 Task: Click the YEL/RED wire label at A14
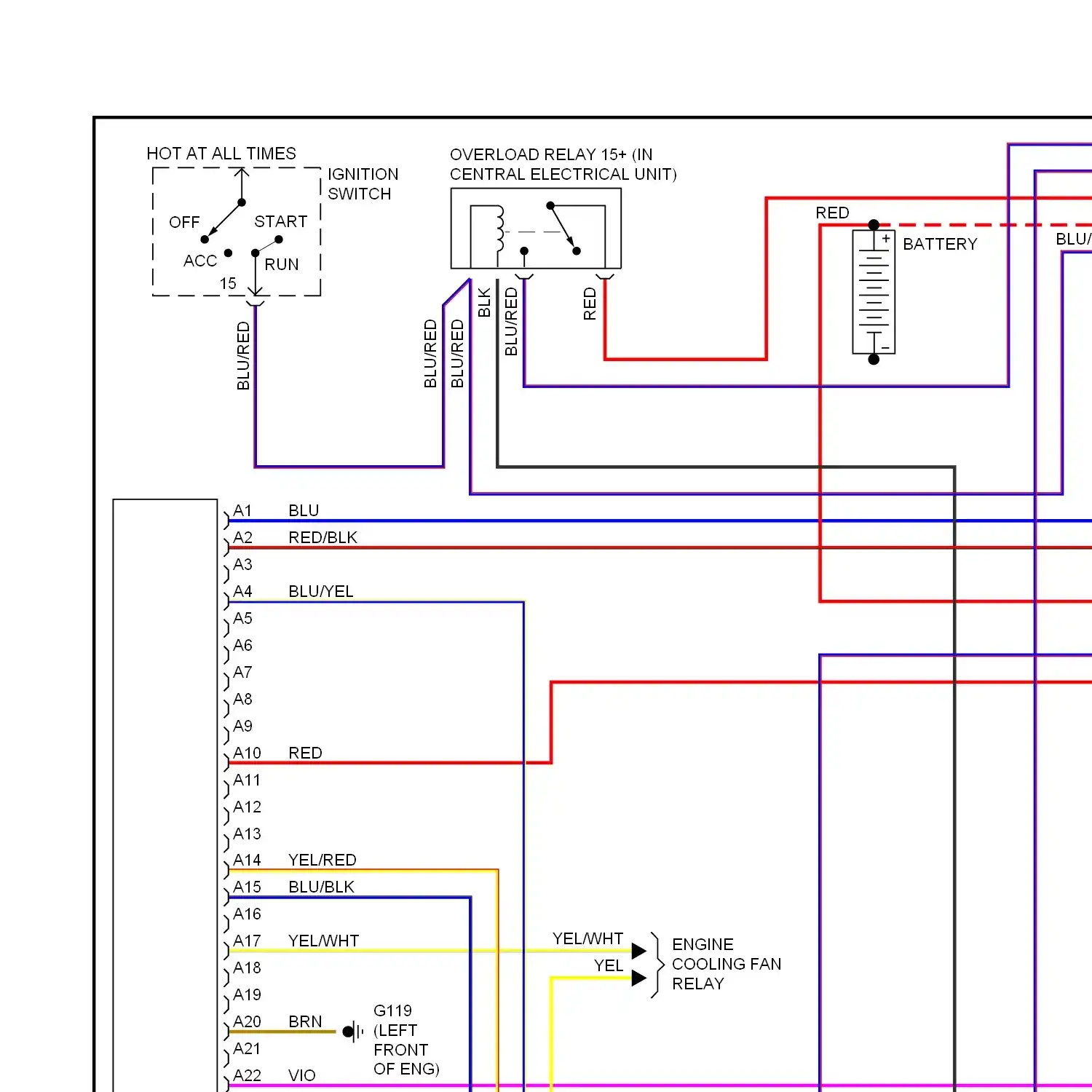coord(323,860)
